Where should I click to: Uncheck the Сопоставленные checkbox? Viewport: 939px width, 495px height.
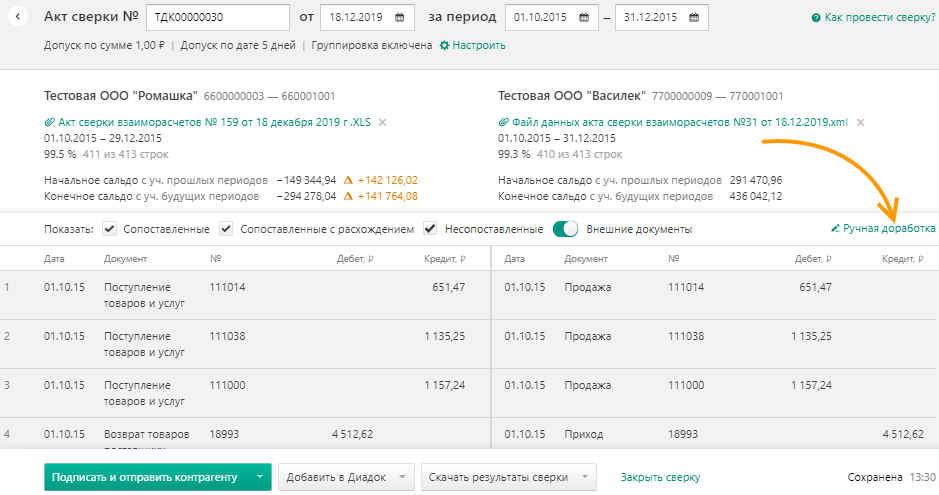click(x=109, y=229)
